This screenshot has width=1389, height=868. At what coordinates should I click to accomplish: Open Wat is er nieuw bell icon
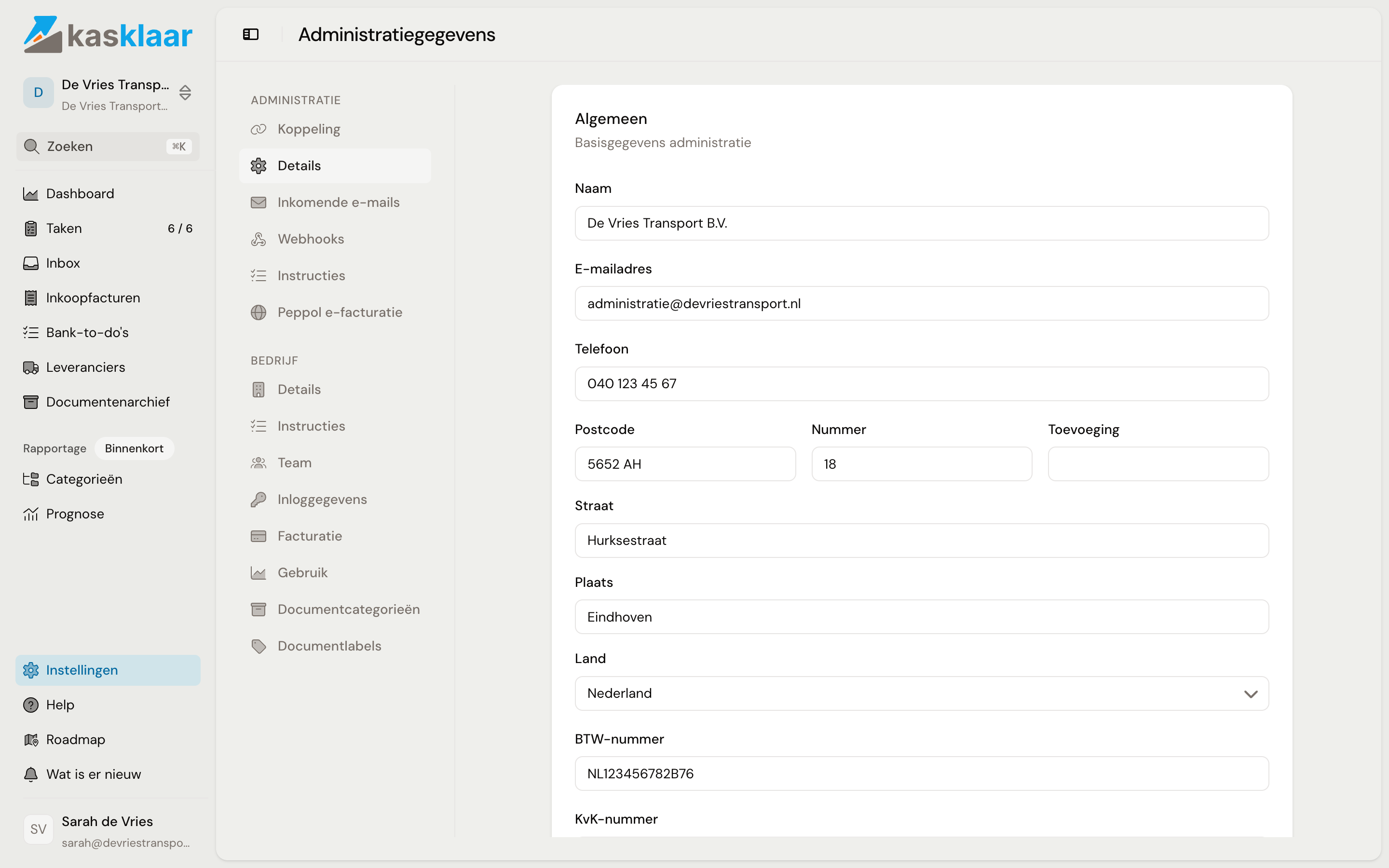point(30,774)
